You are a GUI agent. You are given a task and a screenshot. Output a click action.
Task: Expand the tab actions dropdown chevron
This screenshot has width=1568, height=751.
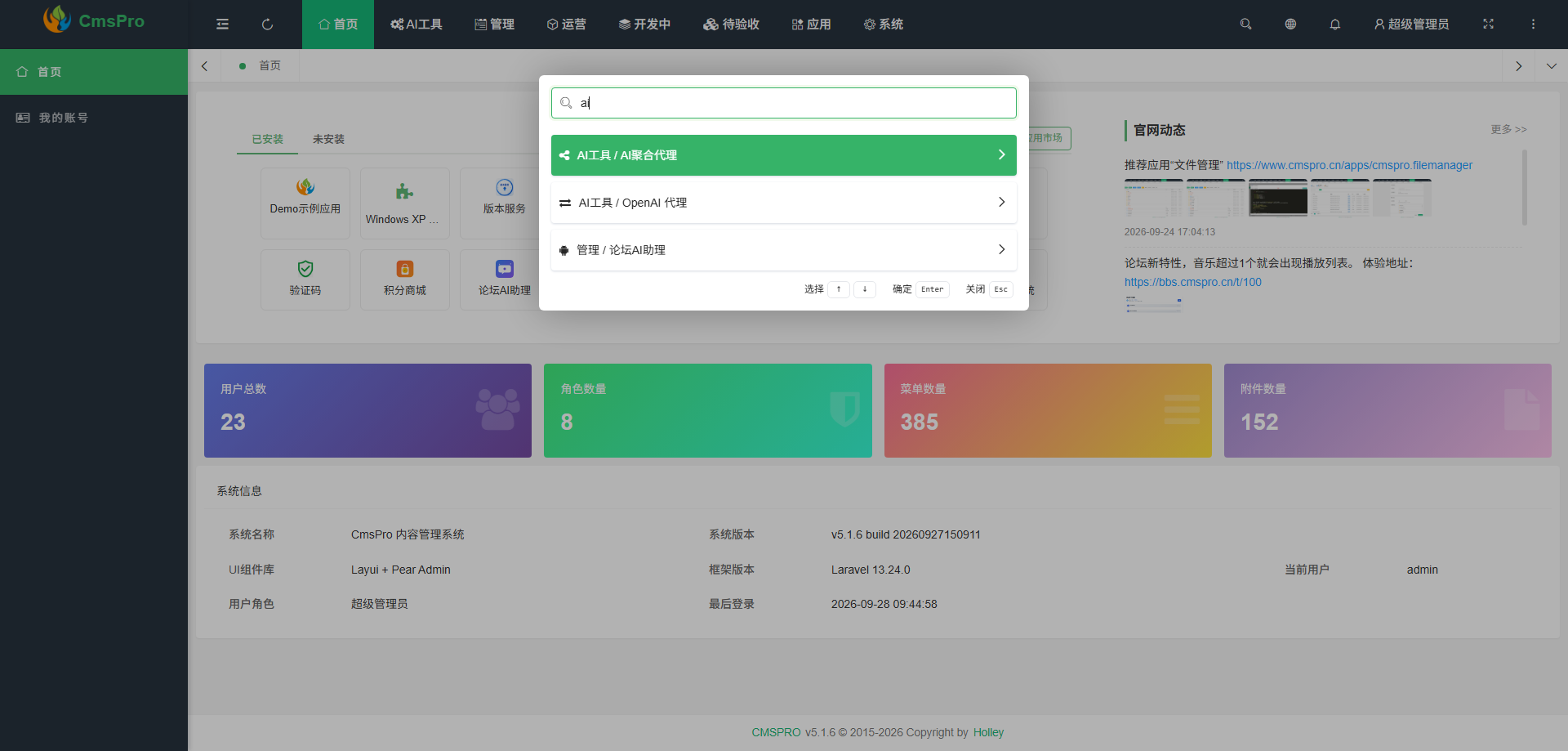click(x=1552, y=66)
